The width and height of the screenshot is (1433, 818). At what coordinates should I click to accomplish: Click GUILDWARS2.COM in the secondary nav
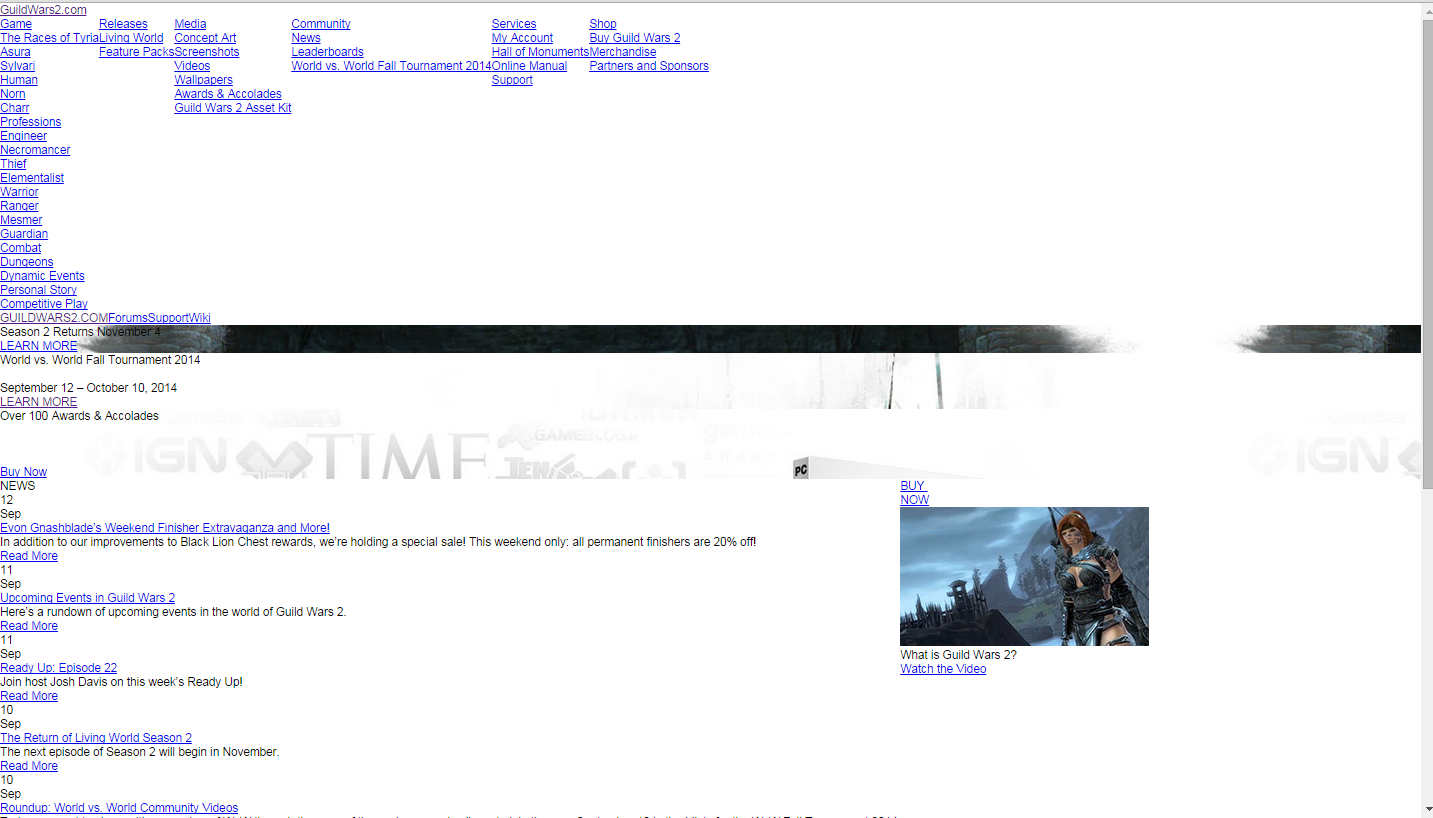(x=54, y=318)
